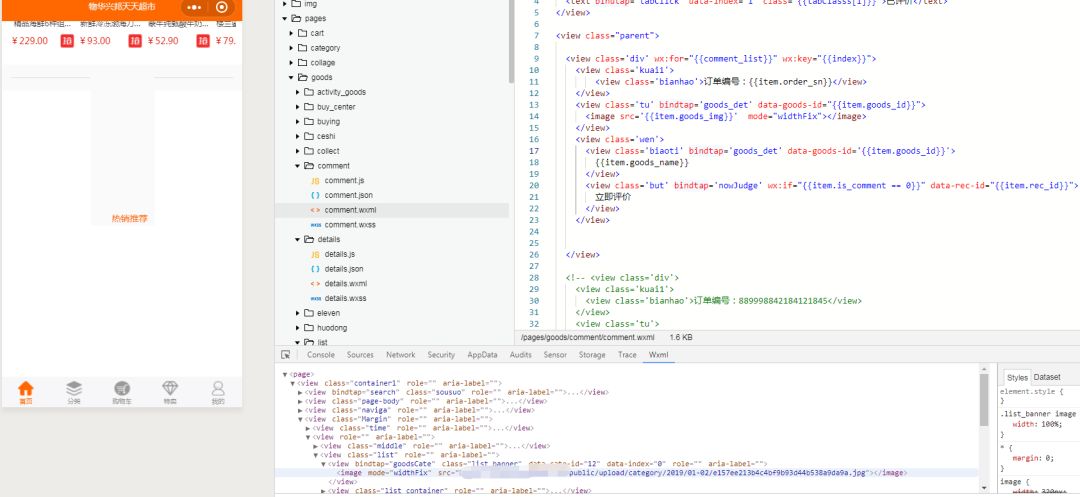1080x497 pixels.
Task: Select the angle-bracket icon of comment.wxml
Action: click(315, 210)
